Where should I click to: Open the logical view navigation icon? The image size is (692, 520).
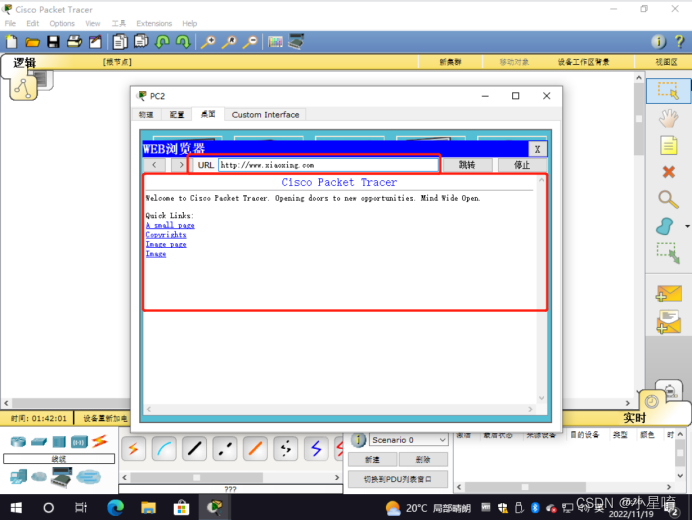click(23, 88)
